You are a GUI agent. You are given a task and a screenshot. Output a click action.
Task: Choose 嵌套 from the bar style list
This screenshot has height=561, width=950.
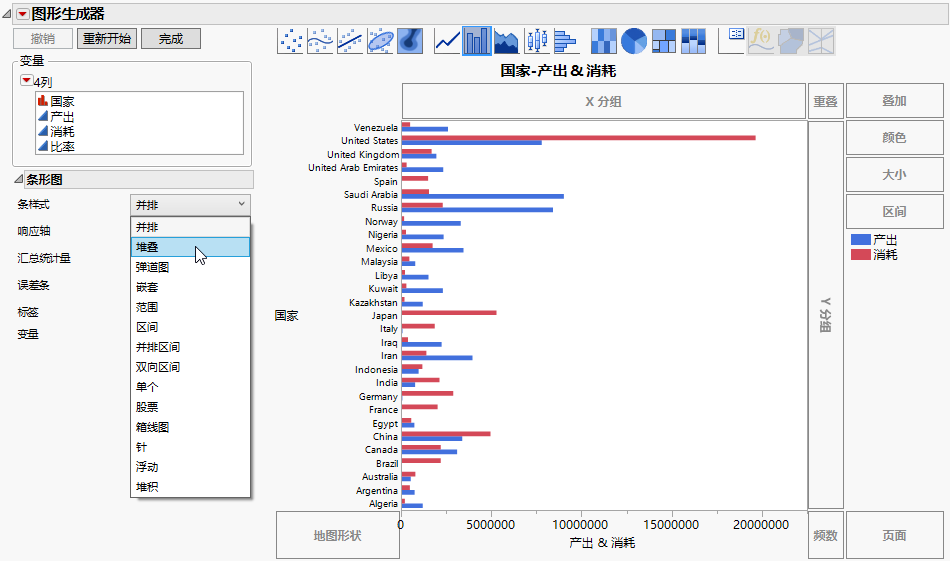(x=190, y=287)
